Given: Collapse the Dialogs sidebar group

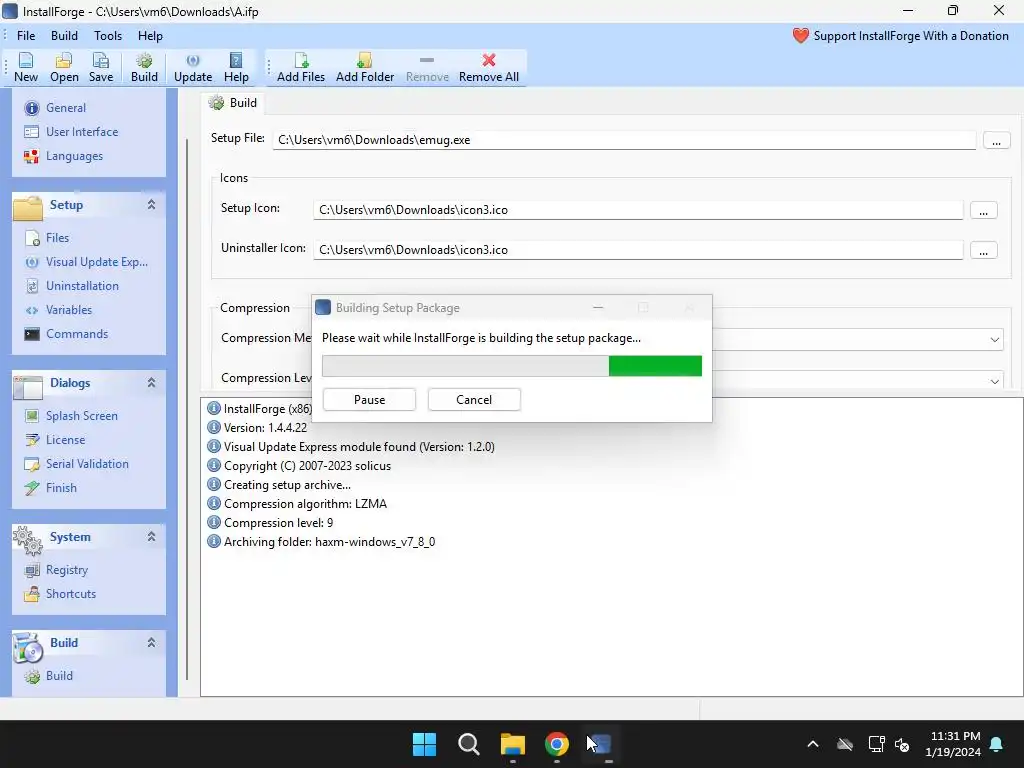Looking at the screenshot, I should click(x=151, y=383).
